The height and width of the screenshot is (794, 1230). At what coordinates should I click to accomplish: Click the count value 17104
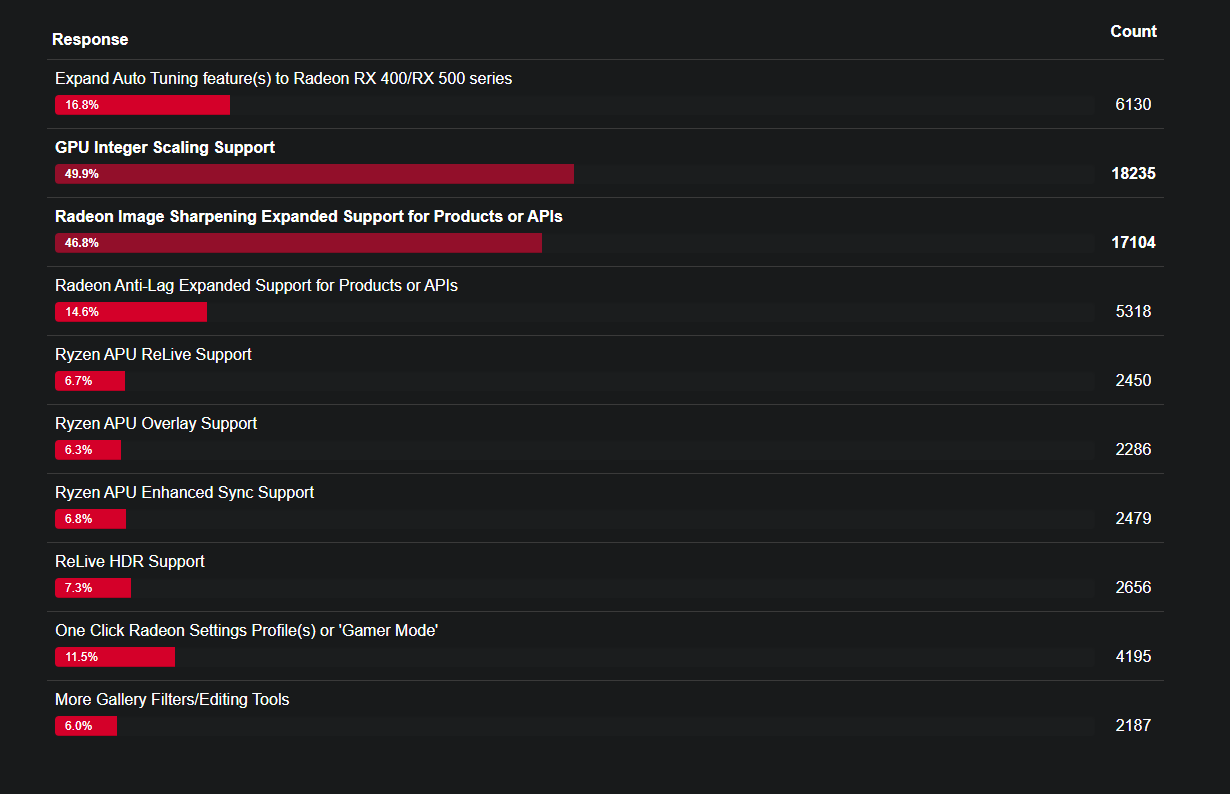[1133, 242]
